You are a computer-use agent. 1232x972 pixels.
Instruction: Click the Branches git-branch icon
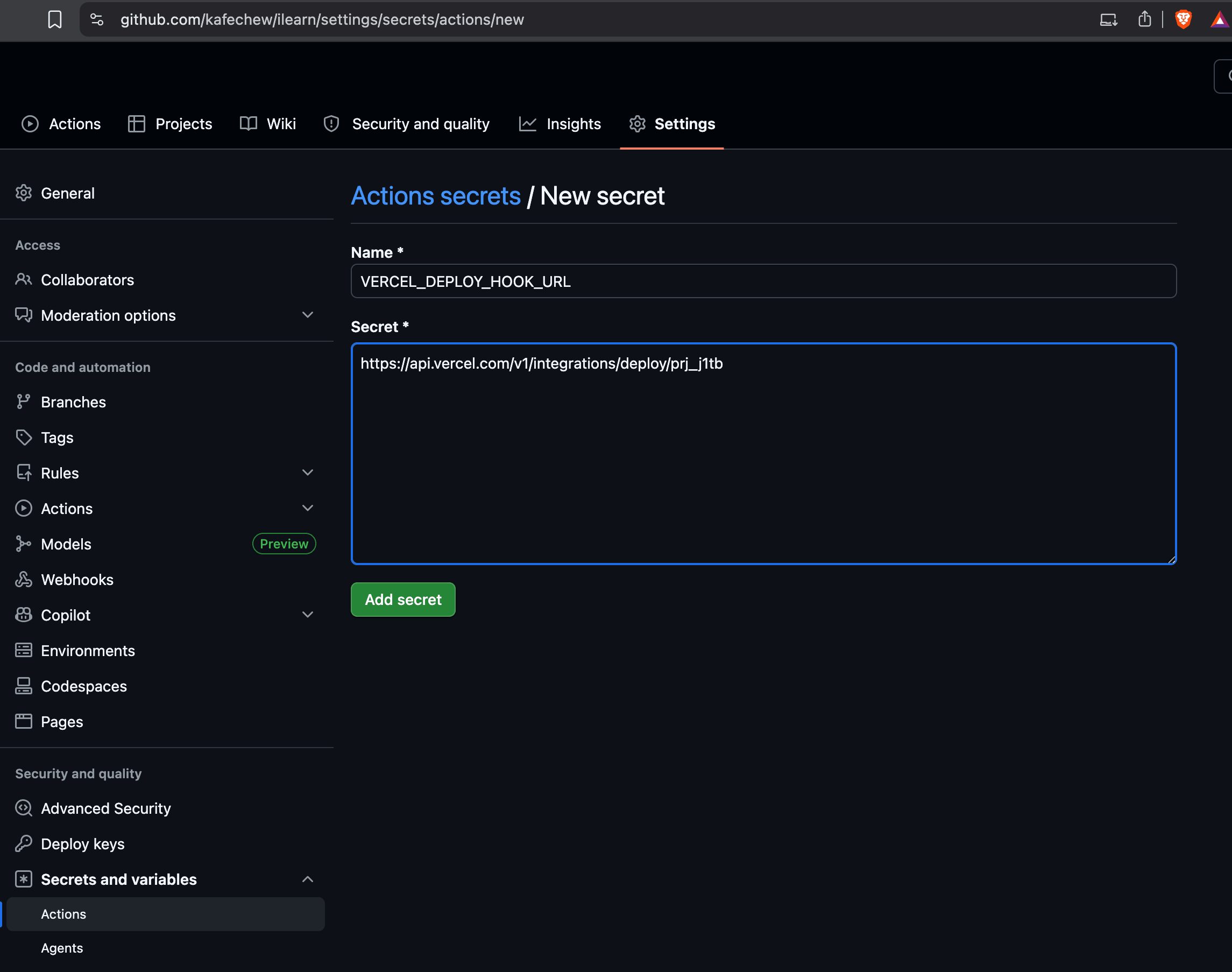point(23,402)
